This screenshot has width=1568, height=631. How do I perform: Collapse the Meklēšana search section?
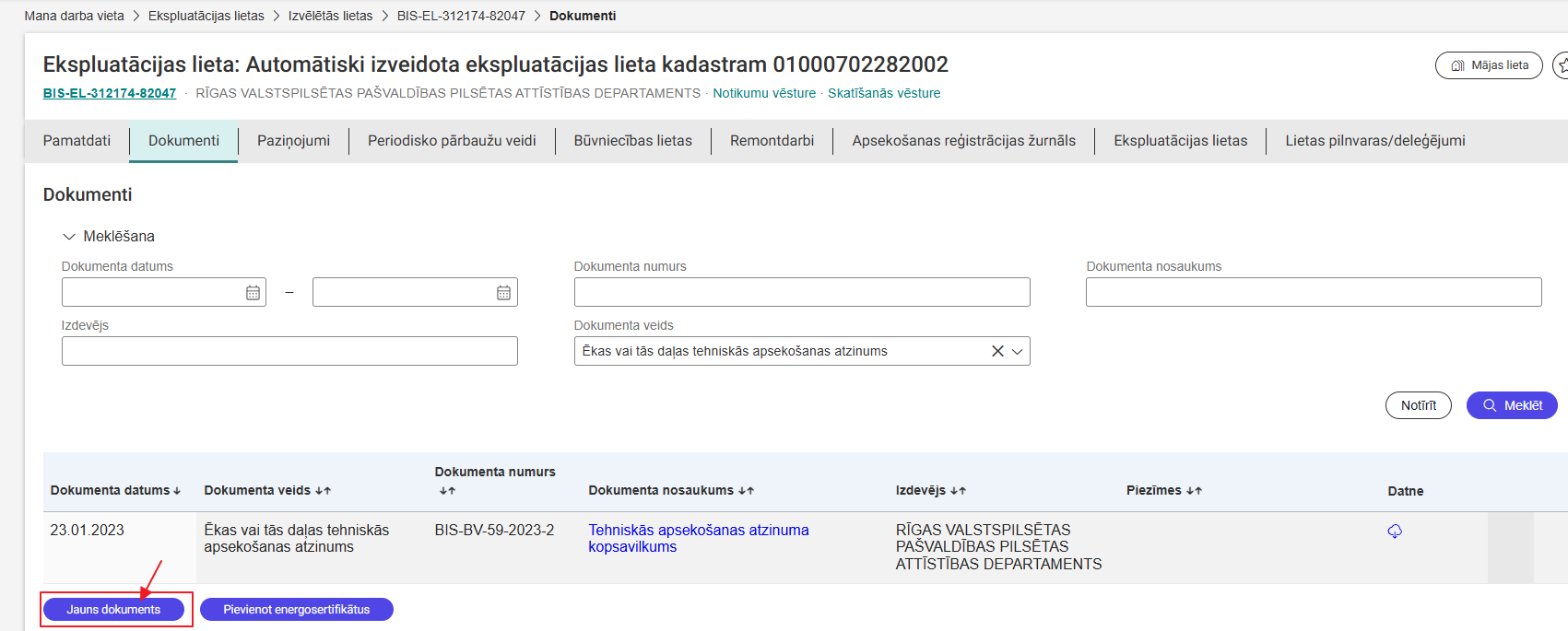[69, 237]
